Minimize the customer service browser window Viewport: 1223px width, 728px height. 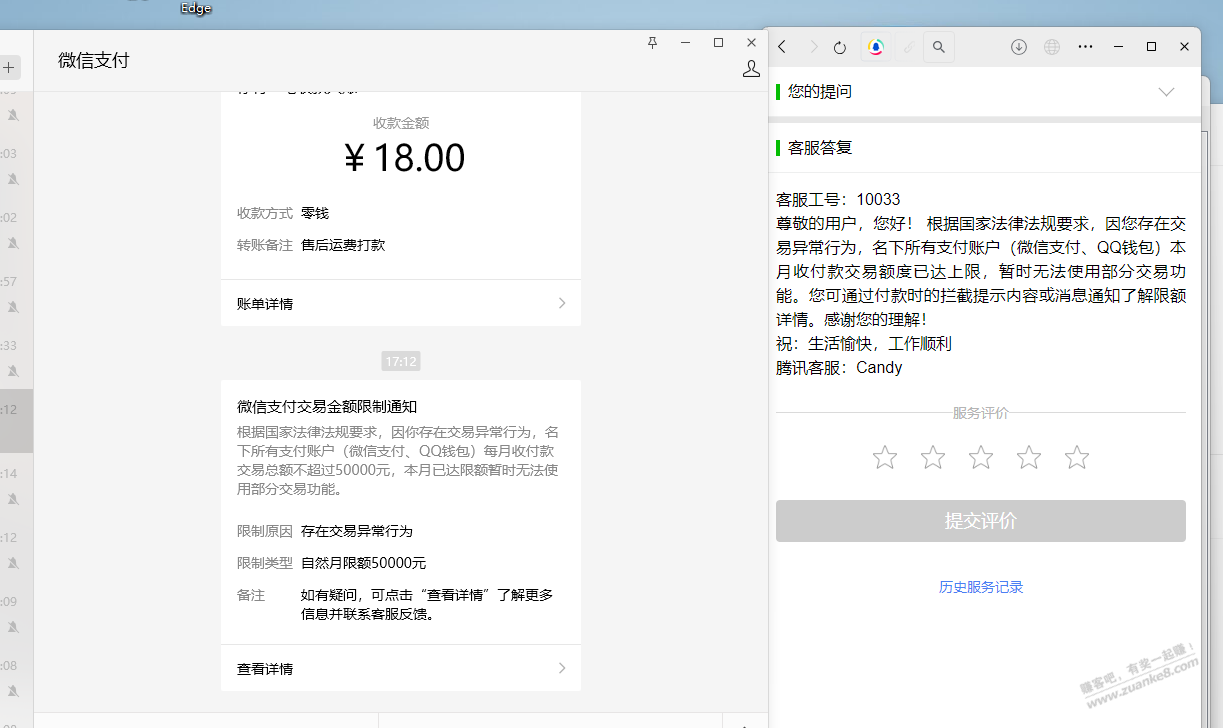(x=1119, y=47)
